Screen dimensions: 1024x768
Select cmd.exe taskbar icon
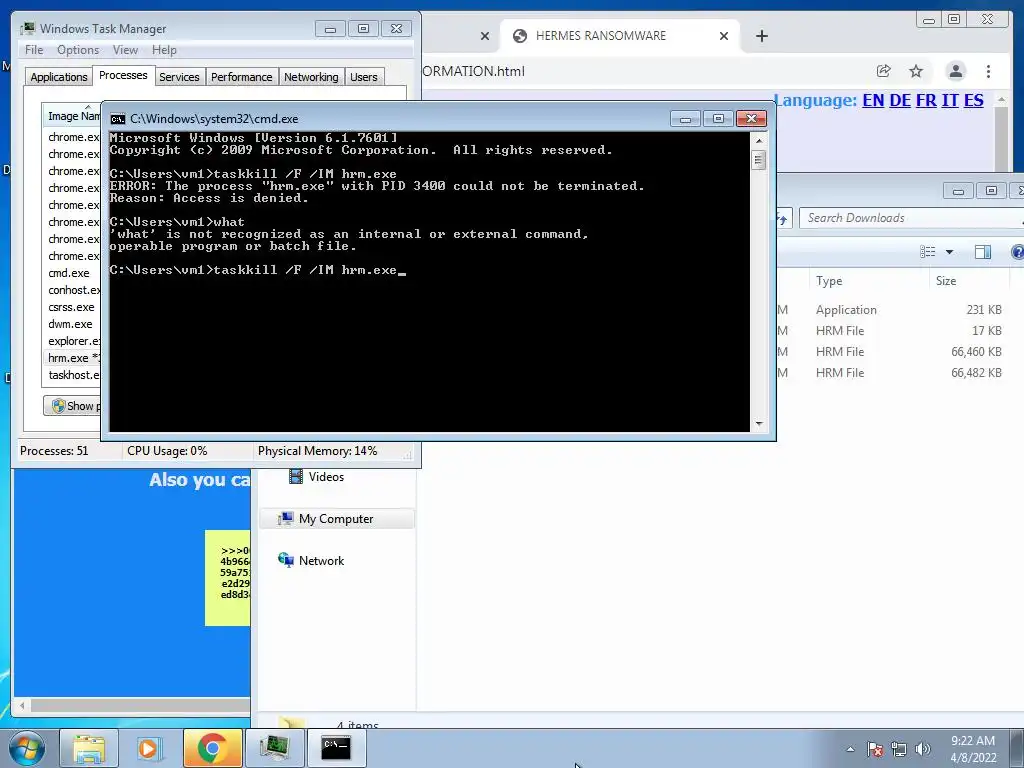[336, 748]
